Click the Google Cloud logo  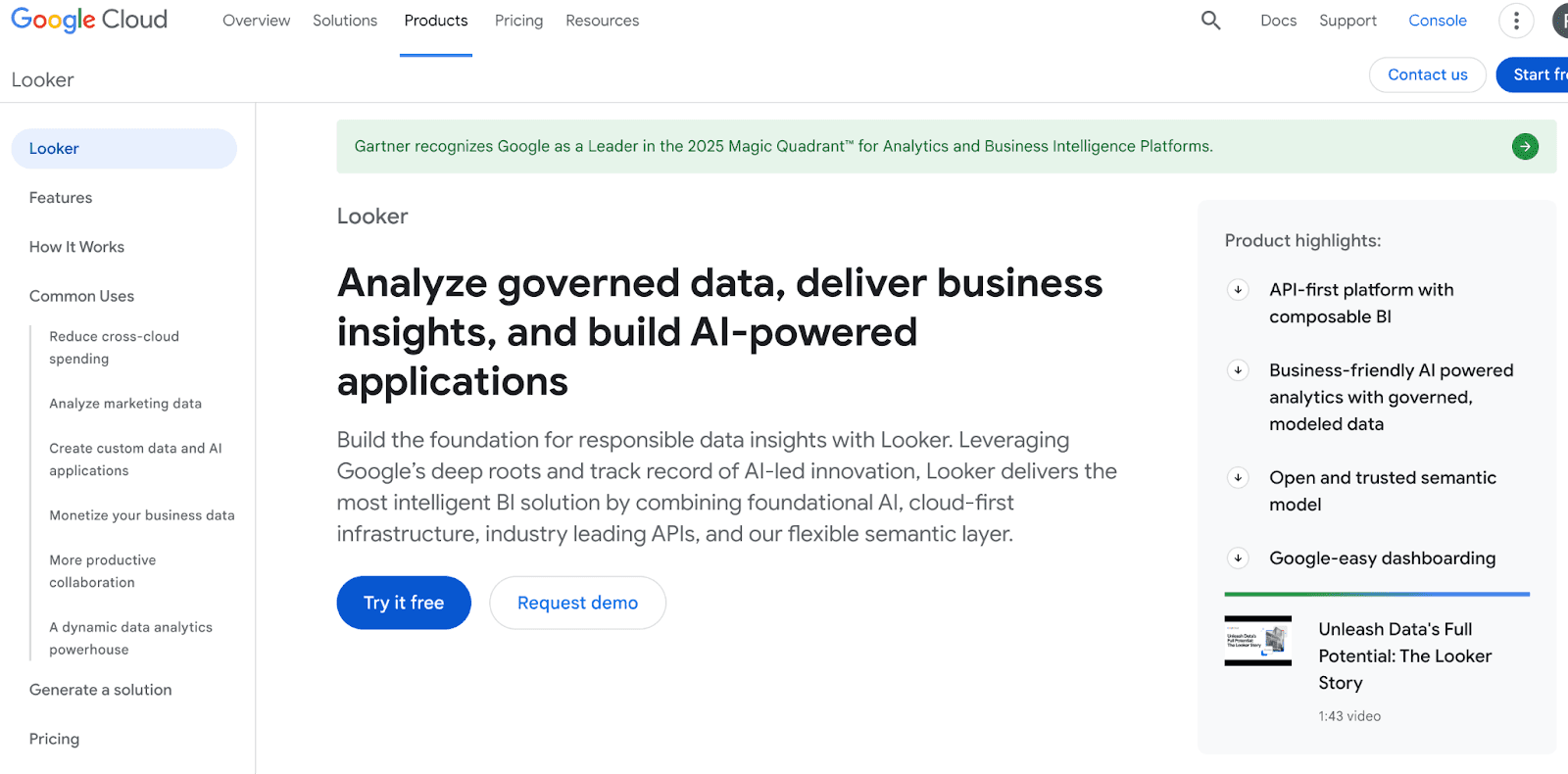tap(89, 20)
